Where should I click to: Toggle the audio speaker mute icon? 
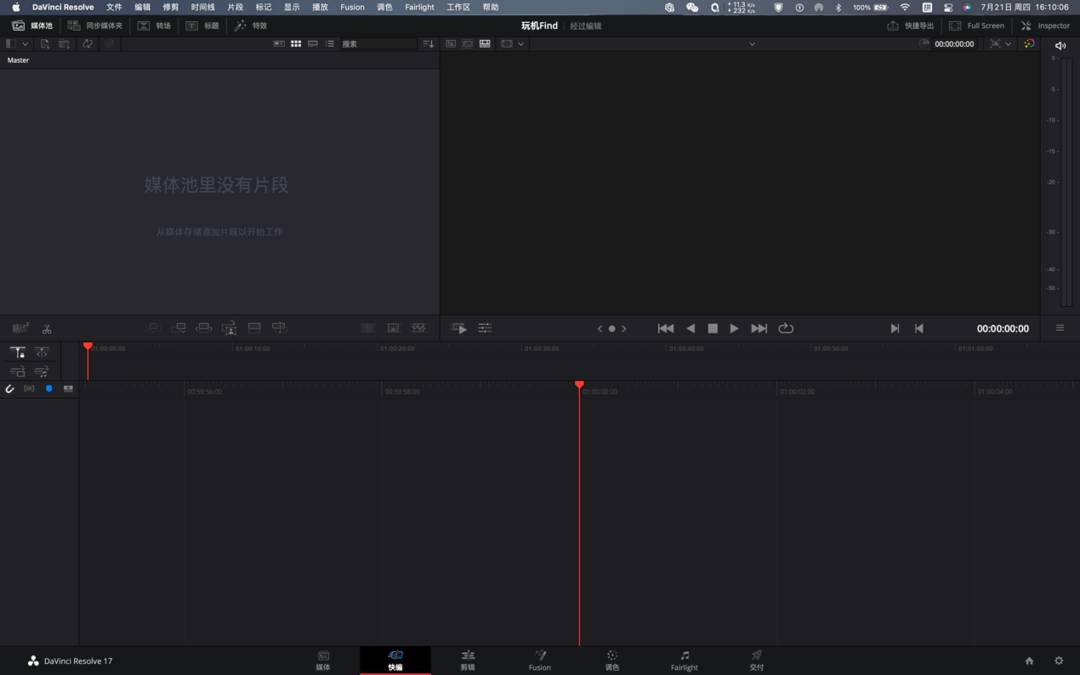point(1060,45)
